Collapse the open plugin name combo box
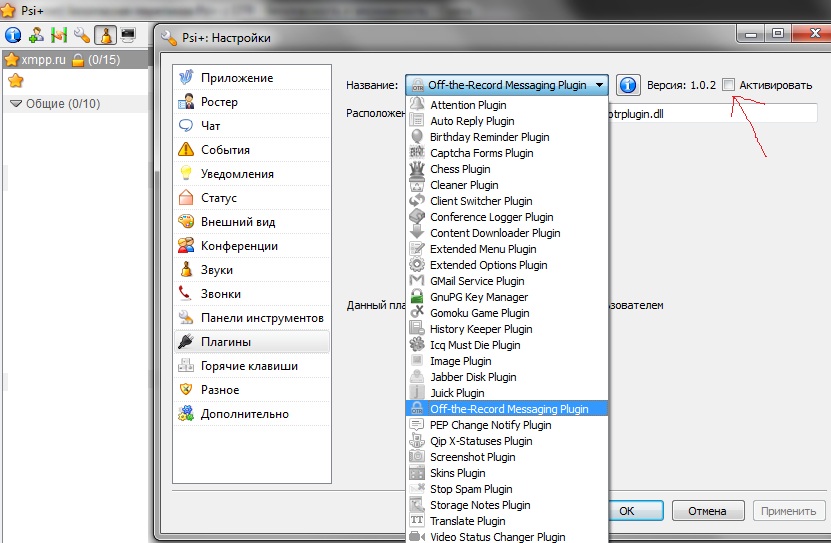Screen dimensions: 831x543 tap(507, 85)
